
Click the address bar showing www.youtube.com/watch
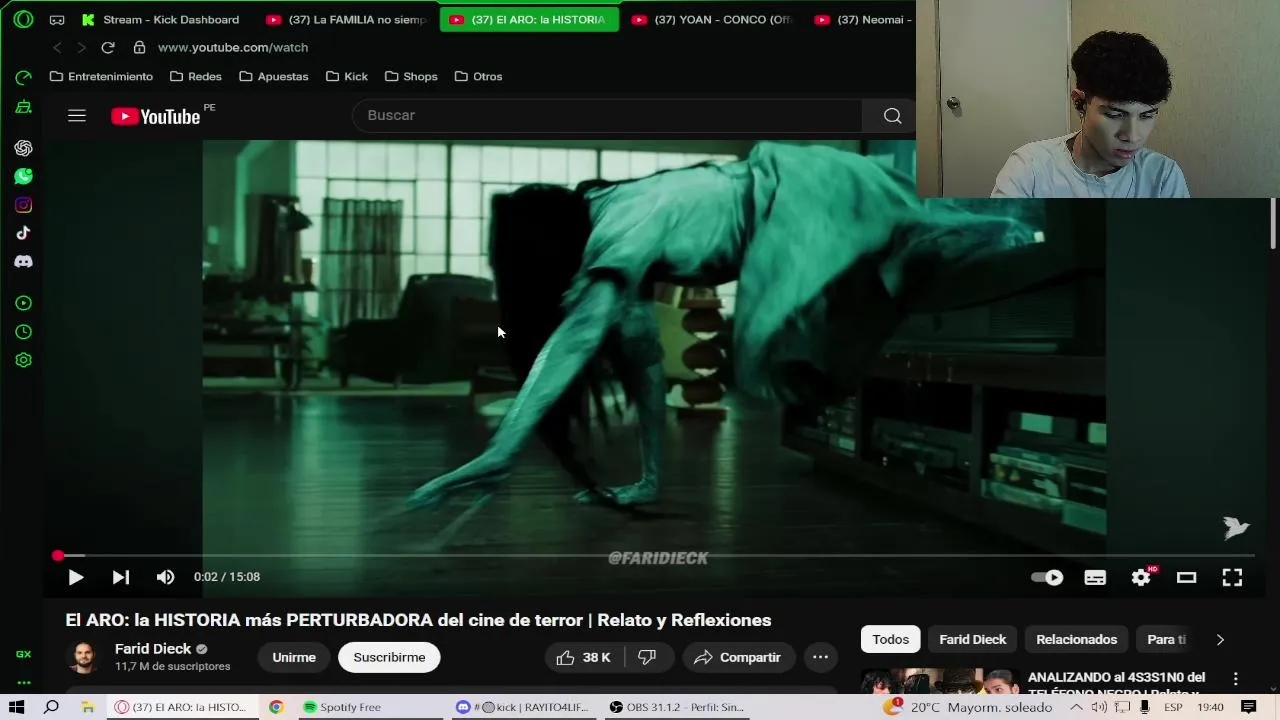click(233, 47)
